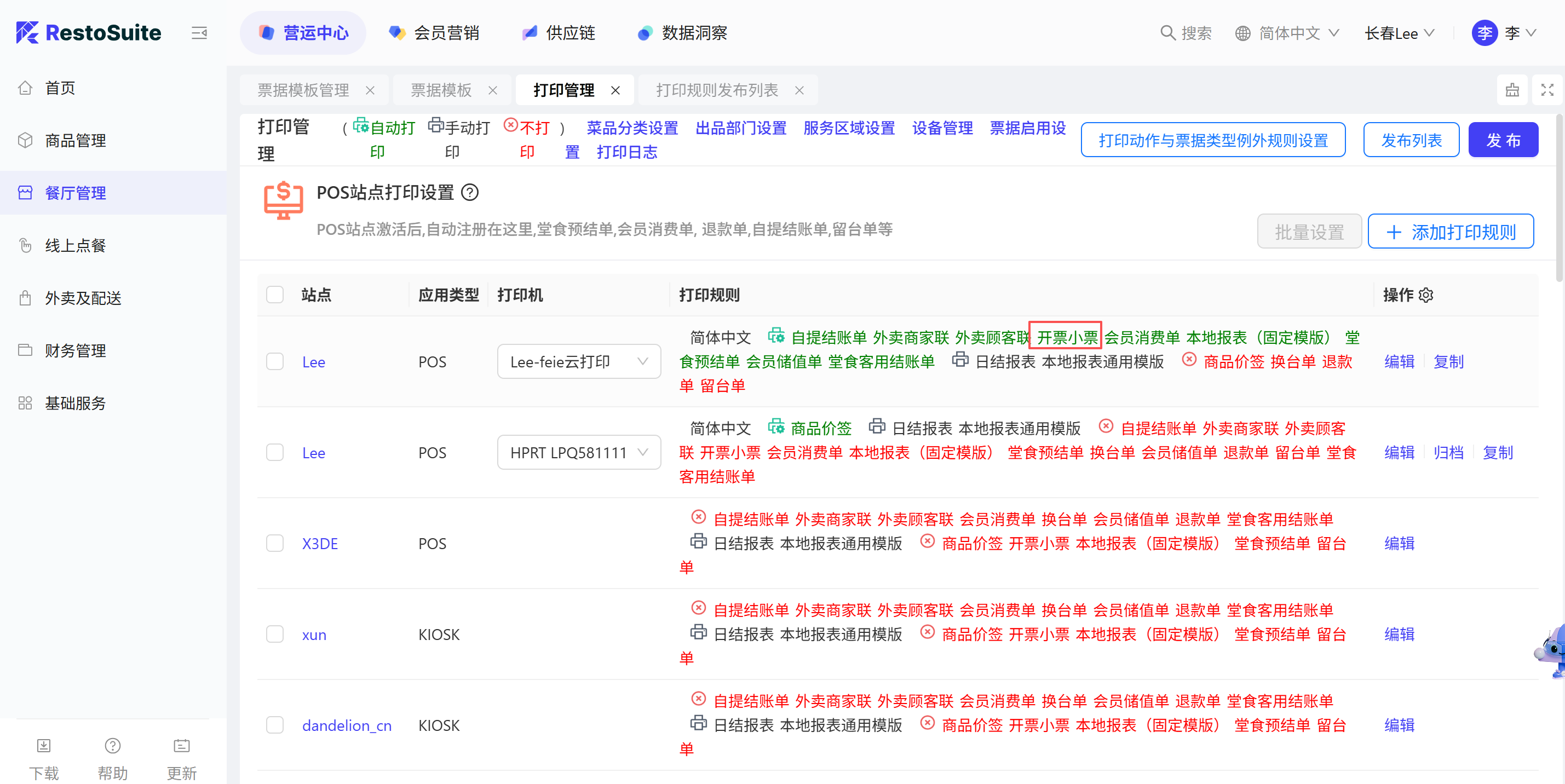Toggle the select-all checkbox in header
The image size is (1565, 784).
click(275, 295)
